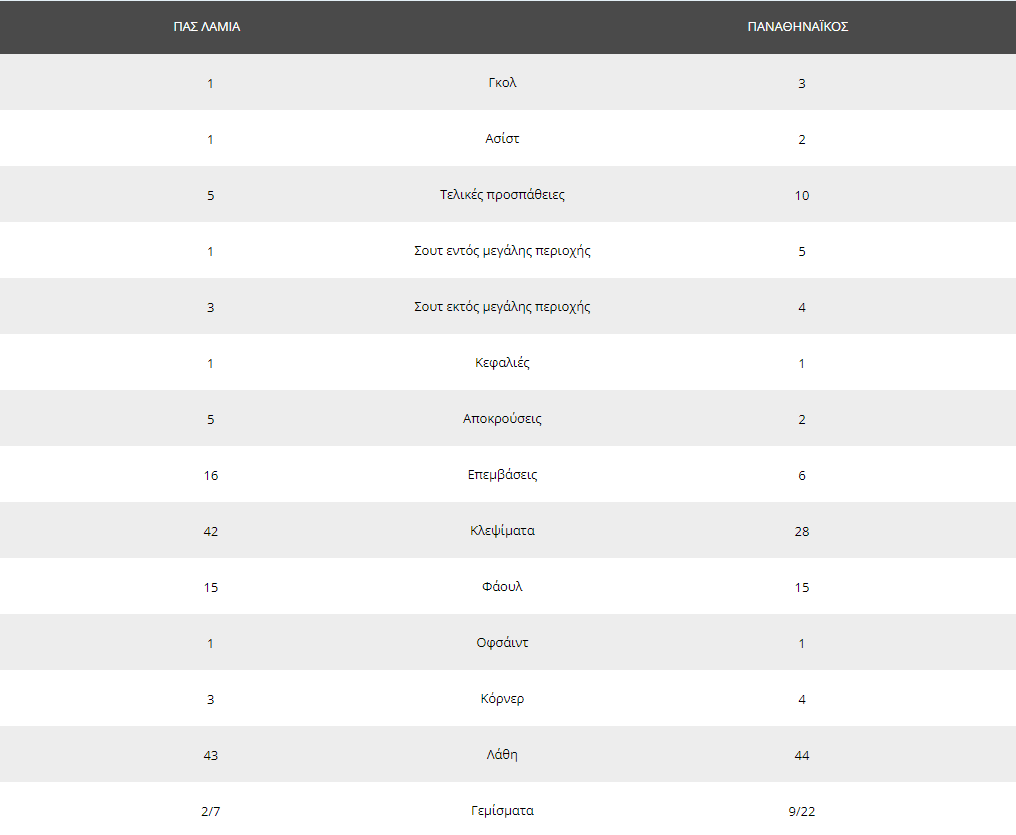The height and width of the screenshot is (835, 1016).
Task: Select the Κεφαλιές row label
Action: (x=502, y=363)
